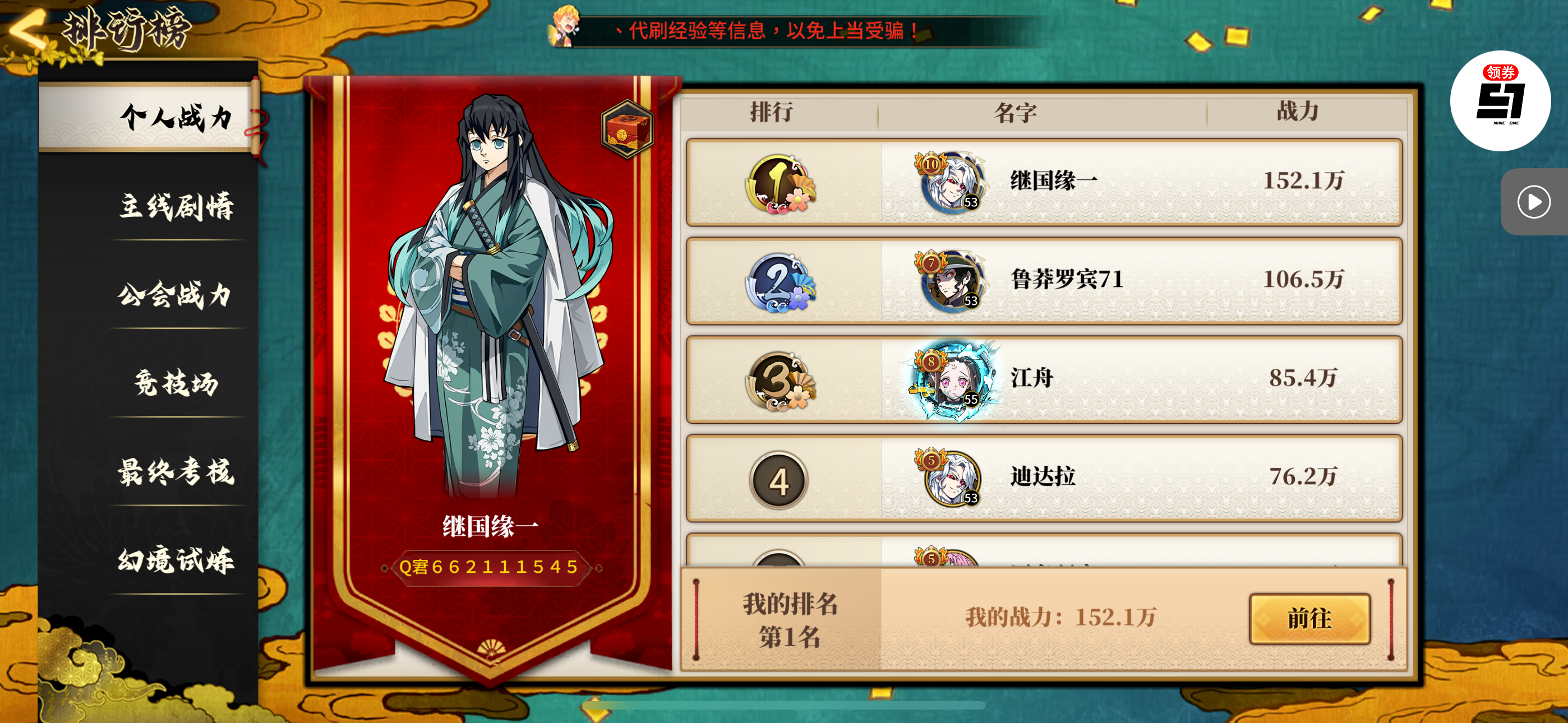Image resolution: width=1568 pixels, height=723 pixels.
Task: Open the 竞技场 ranking tab
Action: [x=177, y=383]
